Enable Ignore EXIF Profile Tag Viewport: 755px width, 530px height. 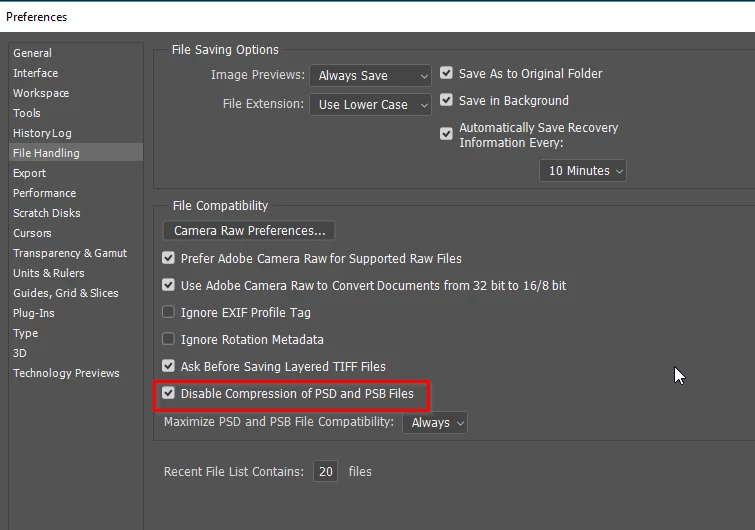168,312
